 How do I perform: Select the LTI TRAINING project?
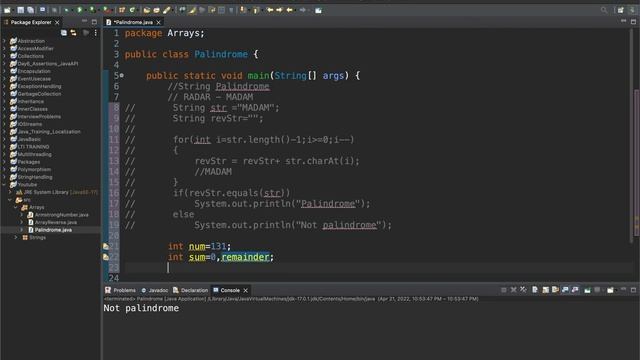[x=33, y=147]
